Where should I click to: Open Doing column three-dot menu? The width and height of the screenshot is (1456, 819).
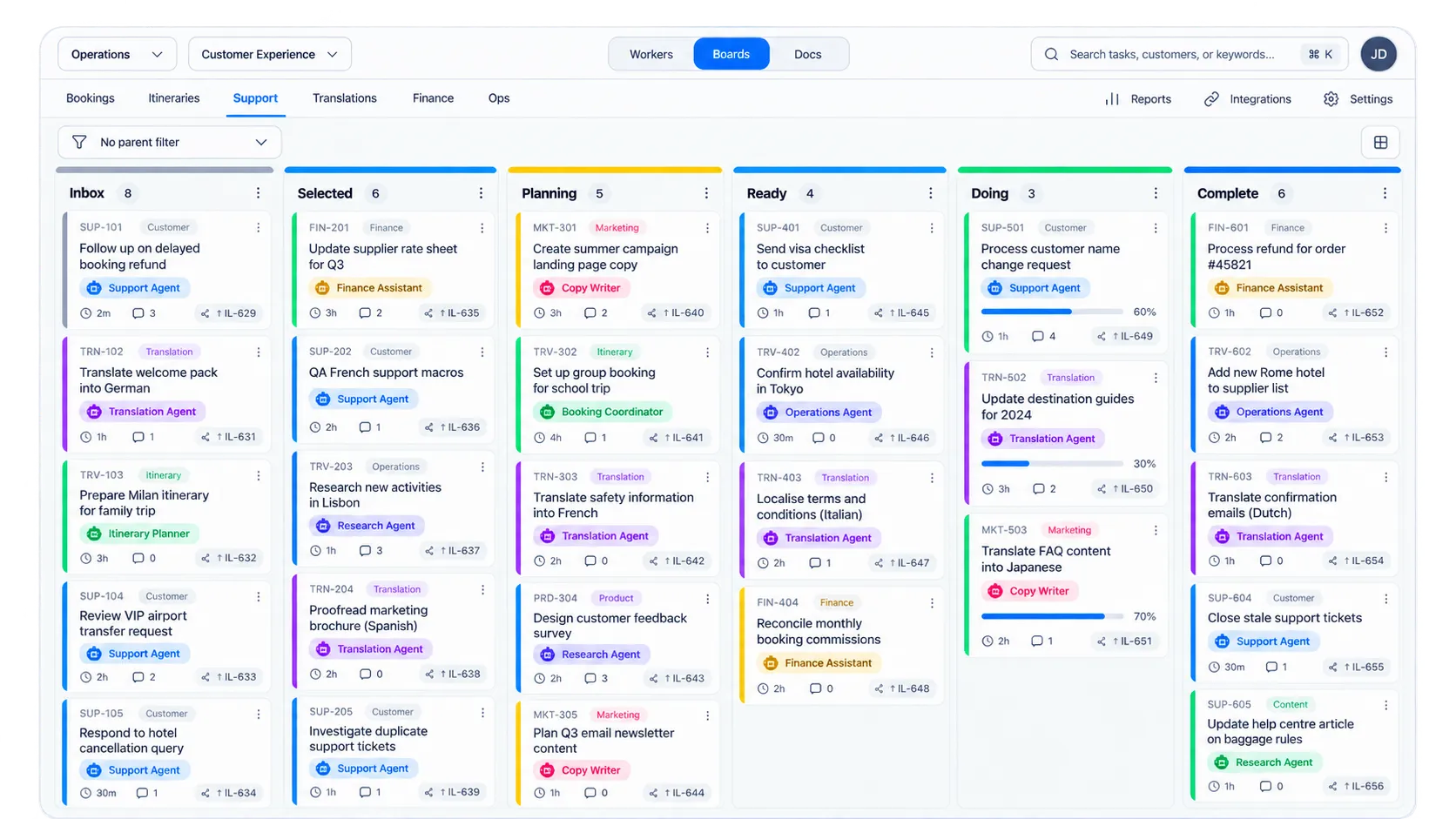click(1156, 193)
